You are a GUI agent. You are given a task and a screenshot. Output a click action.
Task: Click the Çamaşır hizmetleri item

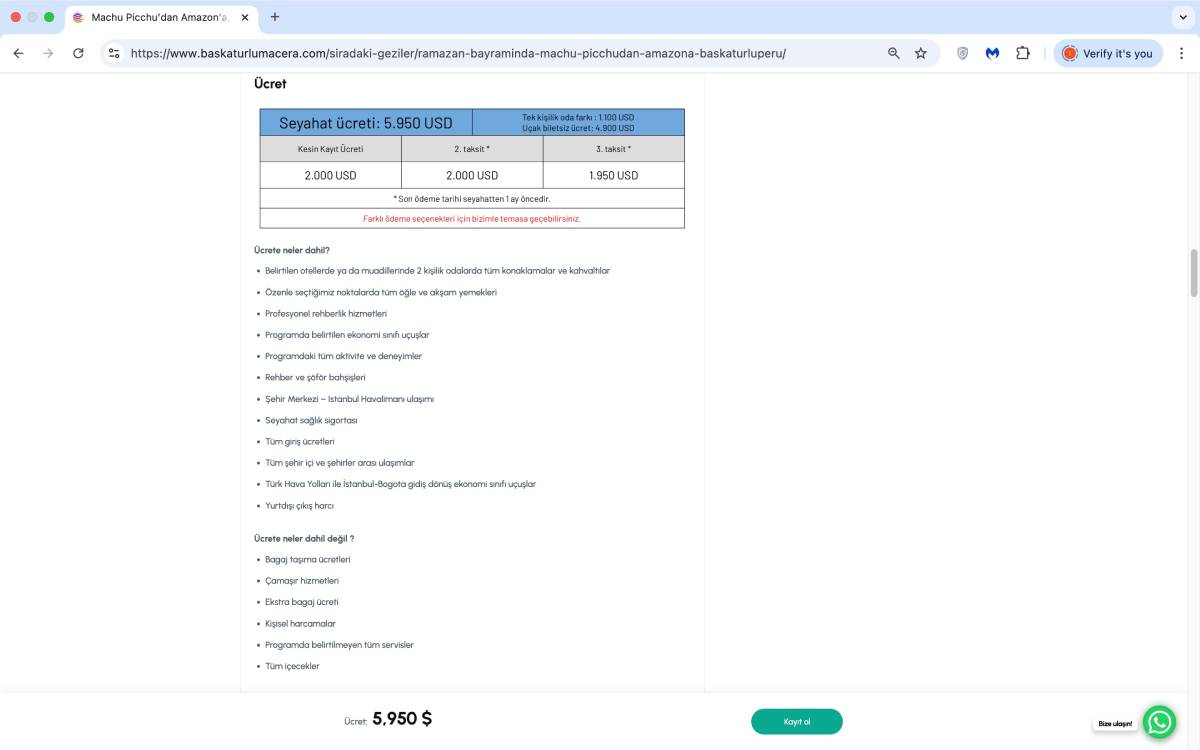(x=302, y=581)
